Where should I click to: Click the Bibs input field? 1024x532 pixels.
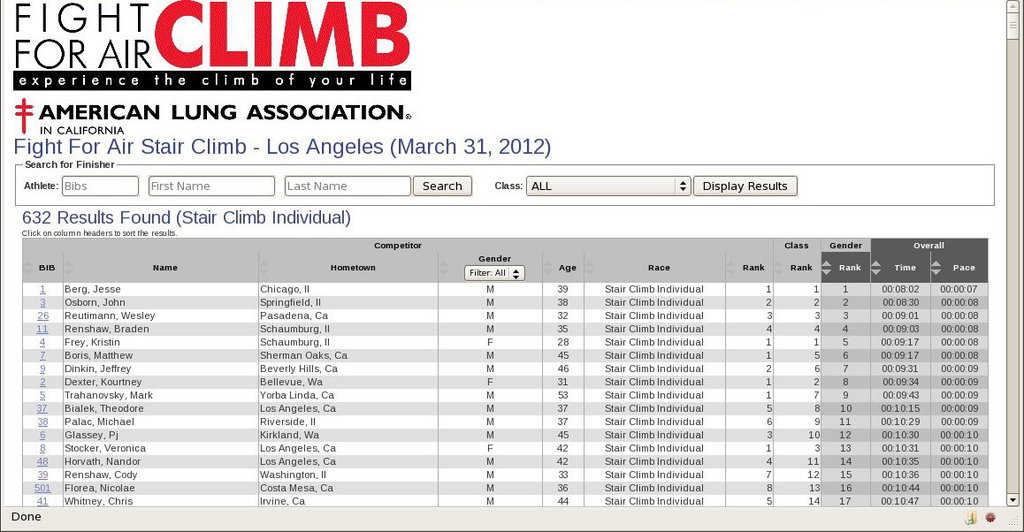pos(100,186)
